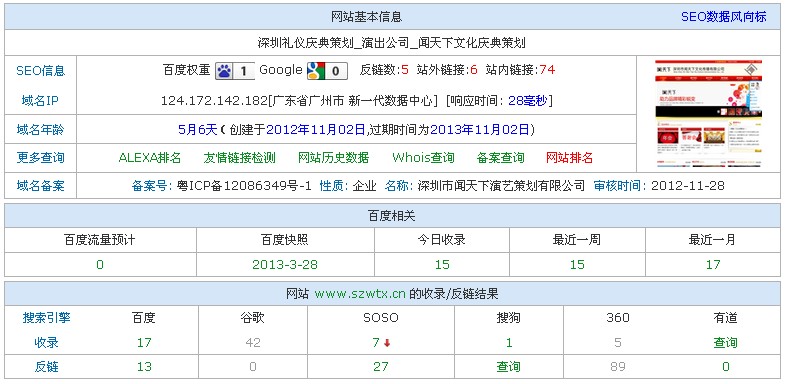Click the Google PageRank icon
Viewport: 788px width, 384px height.
click(327, 71)
